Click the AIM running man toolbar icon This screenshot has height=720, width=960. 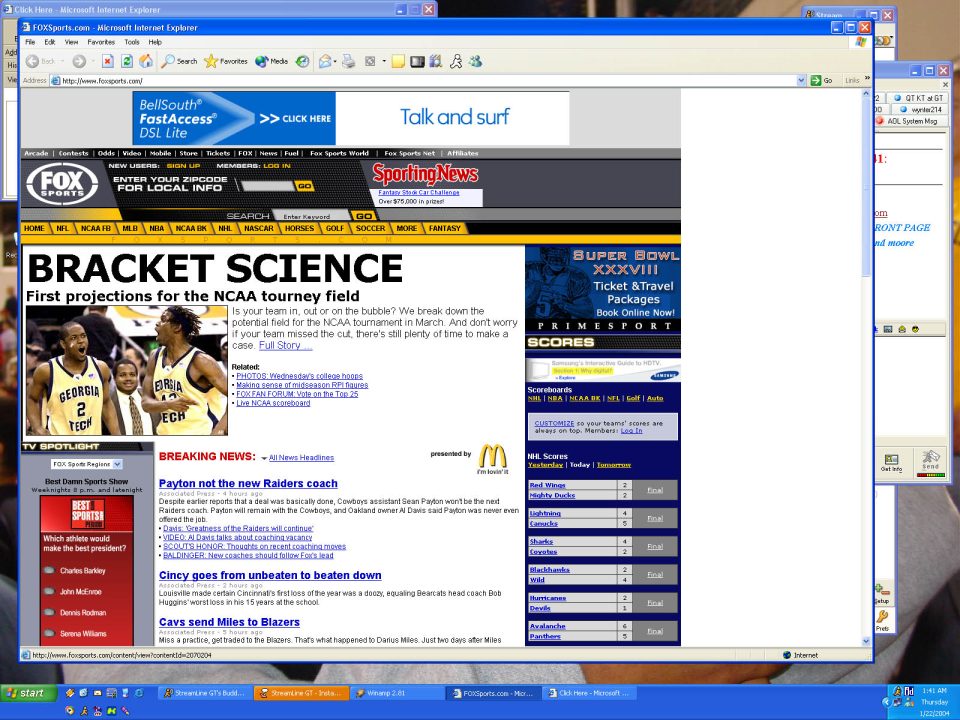(x=456, y=61)
